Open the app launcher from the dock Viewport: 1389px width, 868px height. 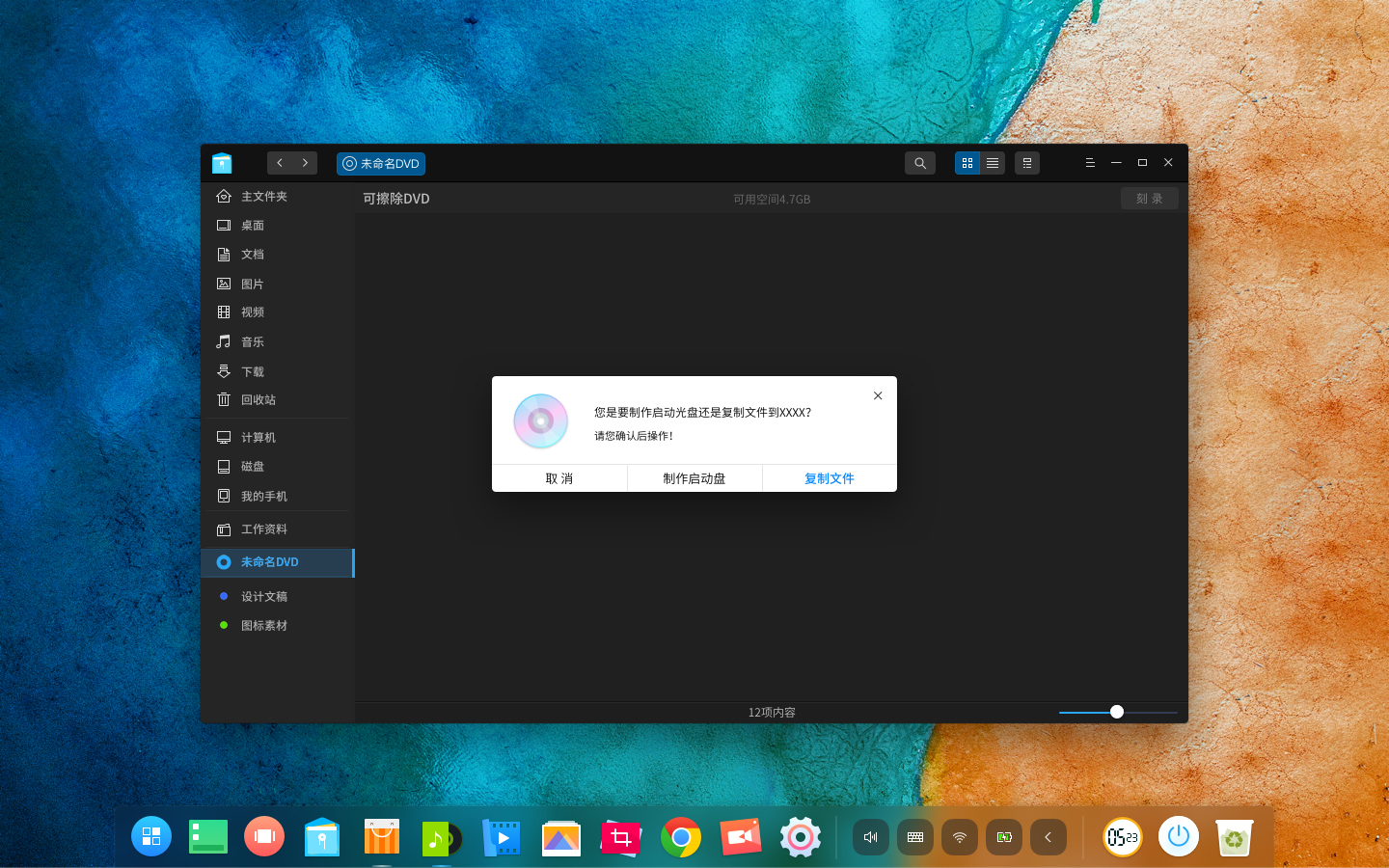coord(151,837)
